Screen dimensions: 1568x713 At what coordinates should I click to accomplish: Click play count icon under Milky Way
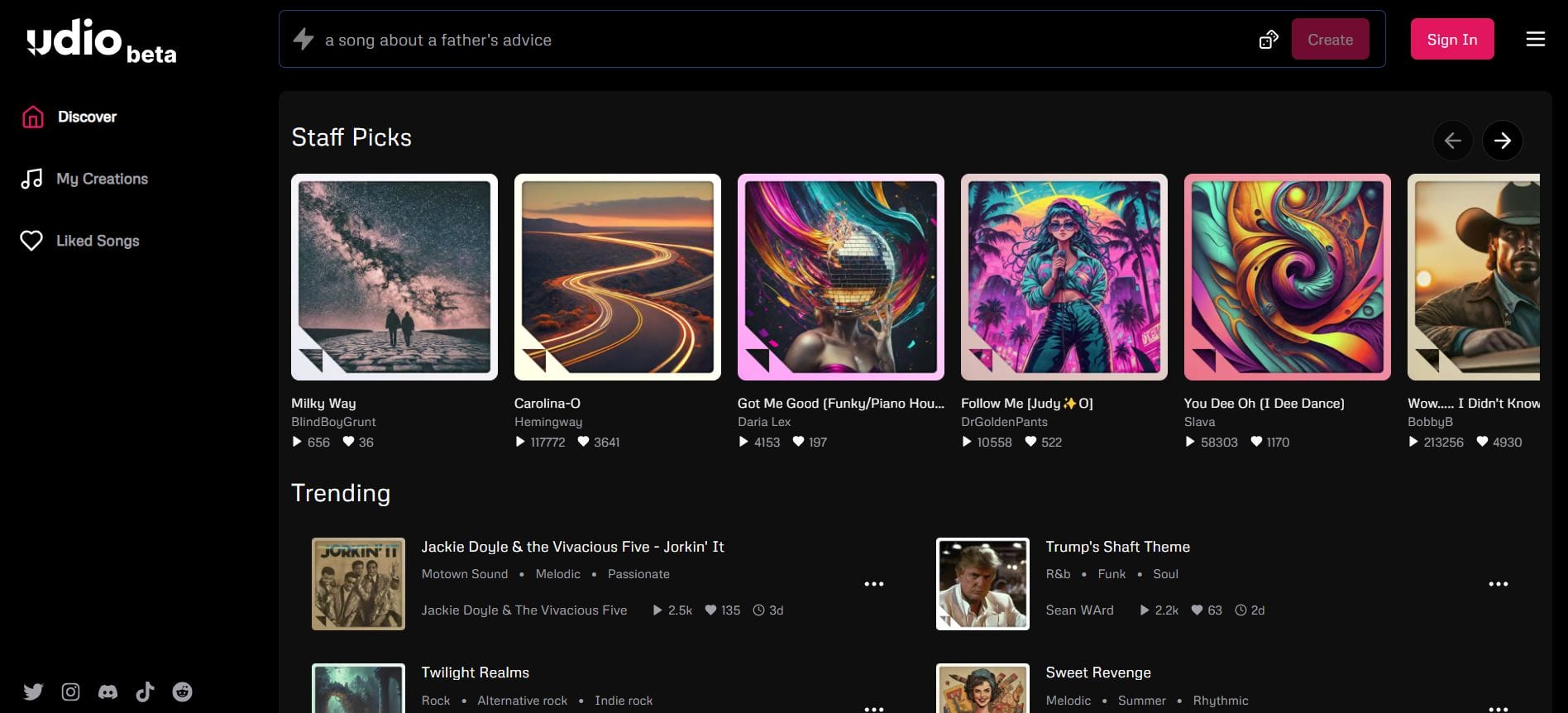(297, 442)
